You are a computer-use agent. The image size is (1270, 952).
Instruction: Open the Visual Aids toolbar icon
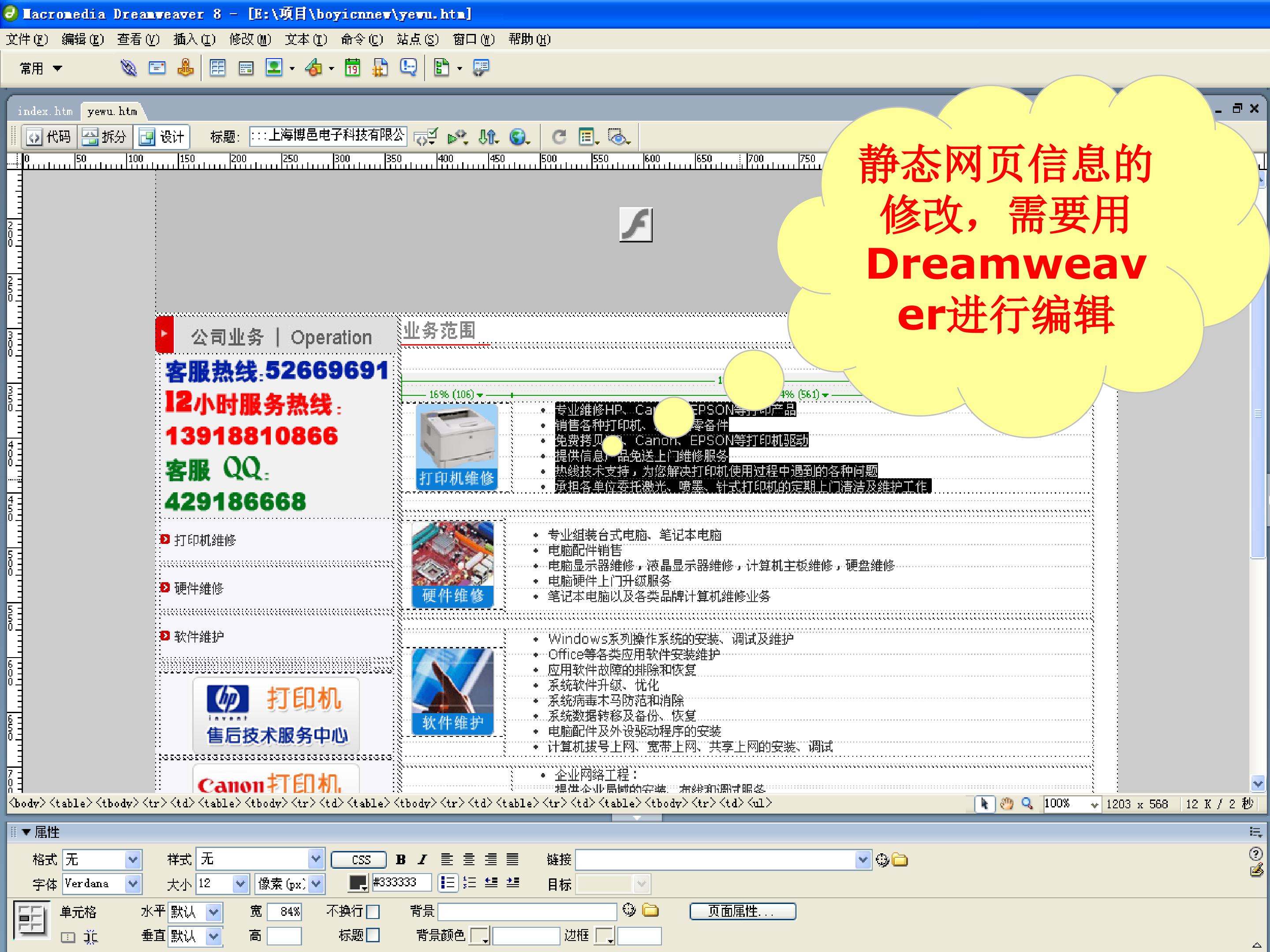[x=618, y=137]
